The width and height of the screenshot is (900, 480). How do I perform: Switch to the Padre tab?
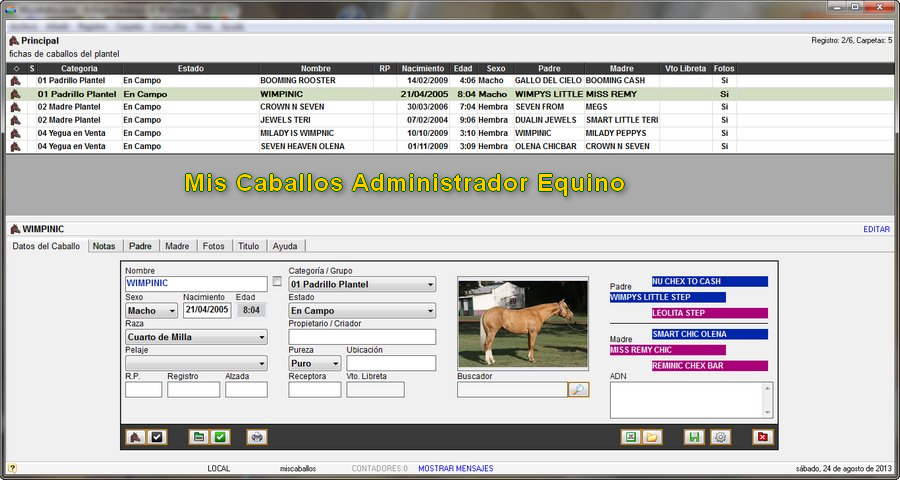tap(141, 246)
